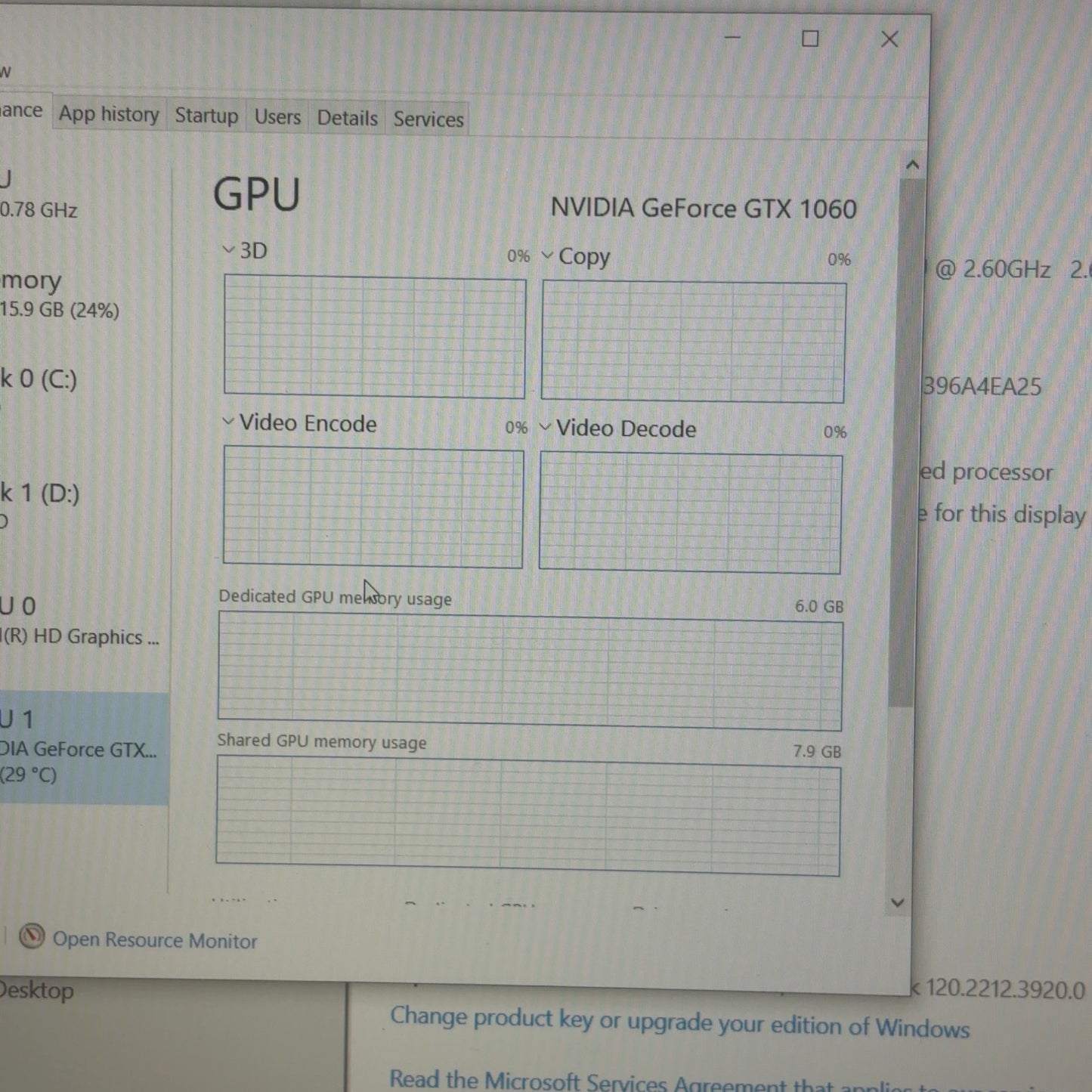Screen dimensions: 1092x1092
Task: Click the Video Decode graph
Action: 690,513
